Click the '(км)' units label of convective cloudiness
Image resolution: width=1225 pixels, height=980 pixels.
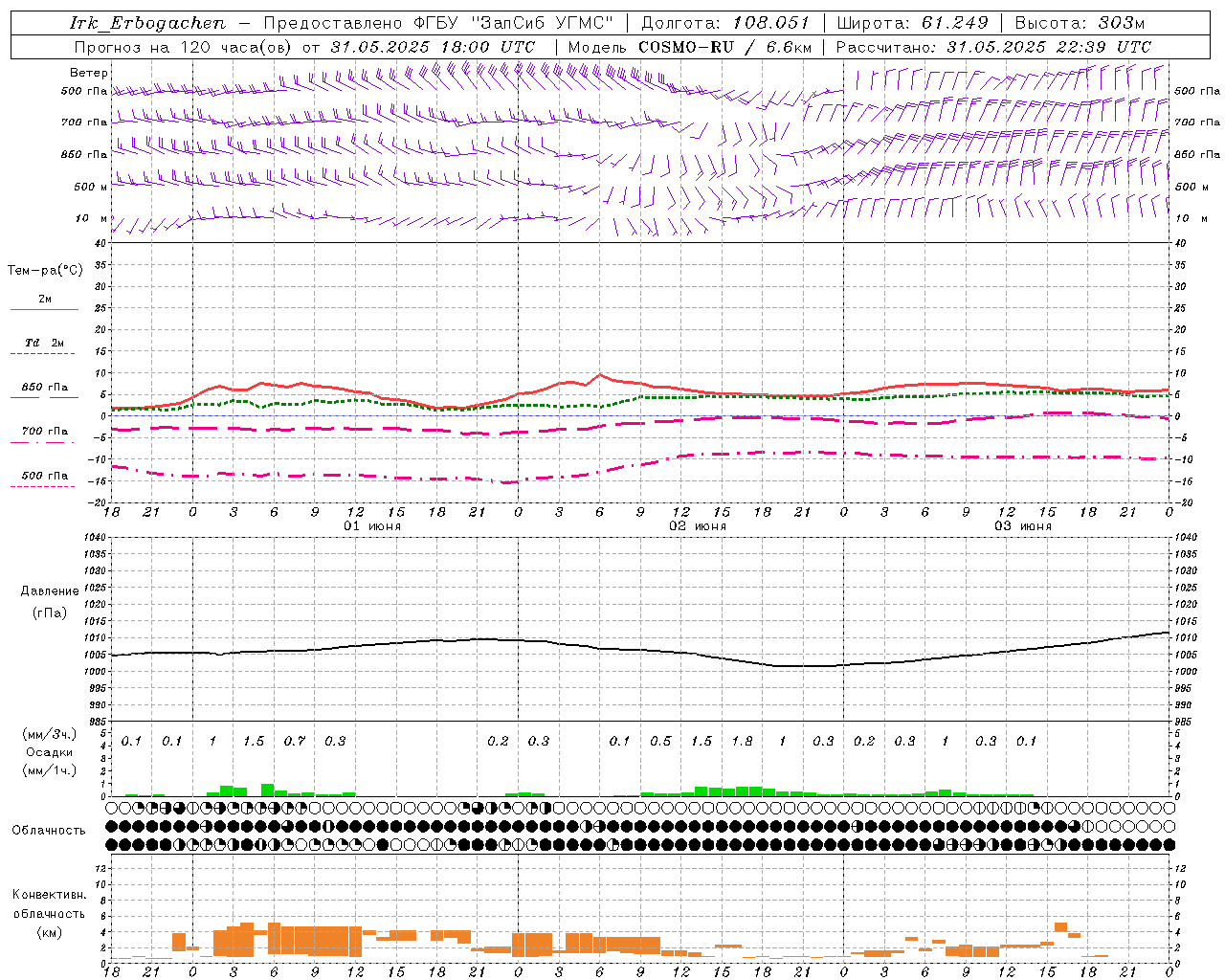50,932
